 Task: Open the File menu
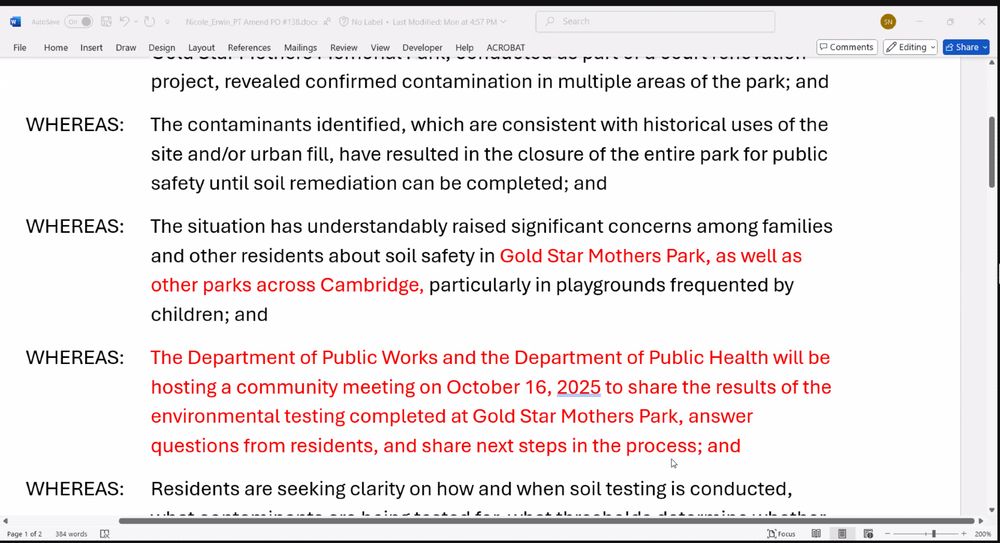pos(20,47)
